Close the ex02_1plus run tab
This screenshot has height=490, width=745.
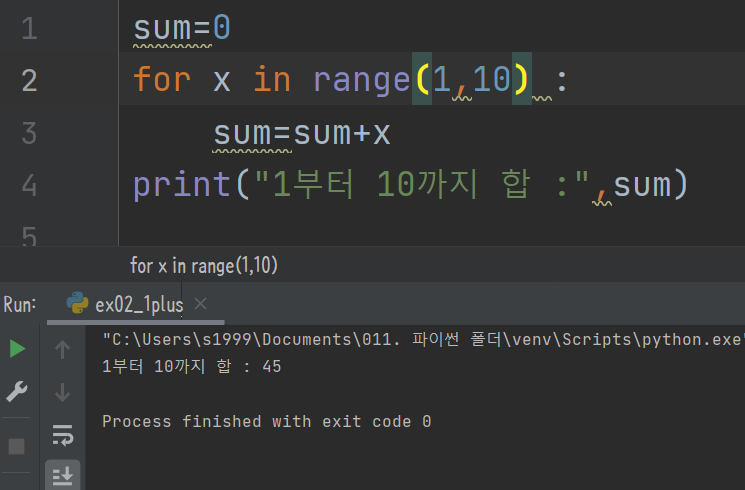[x=201, y=303]
